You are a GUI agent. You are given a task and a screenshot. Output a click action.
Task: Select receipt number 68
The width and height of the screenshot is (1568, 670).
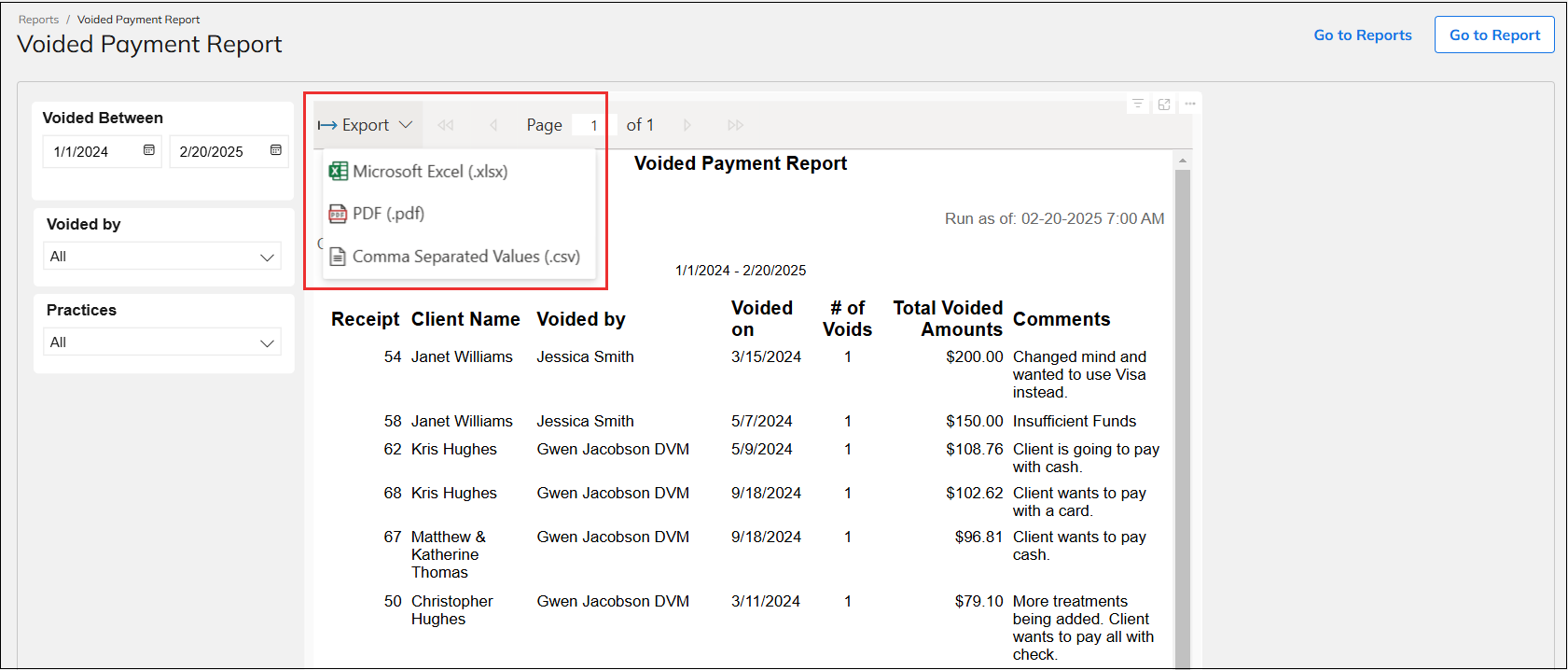(393, 494)
